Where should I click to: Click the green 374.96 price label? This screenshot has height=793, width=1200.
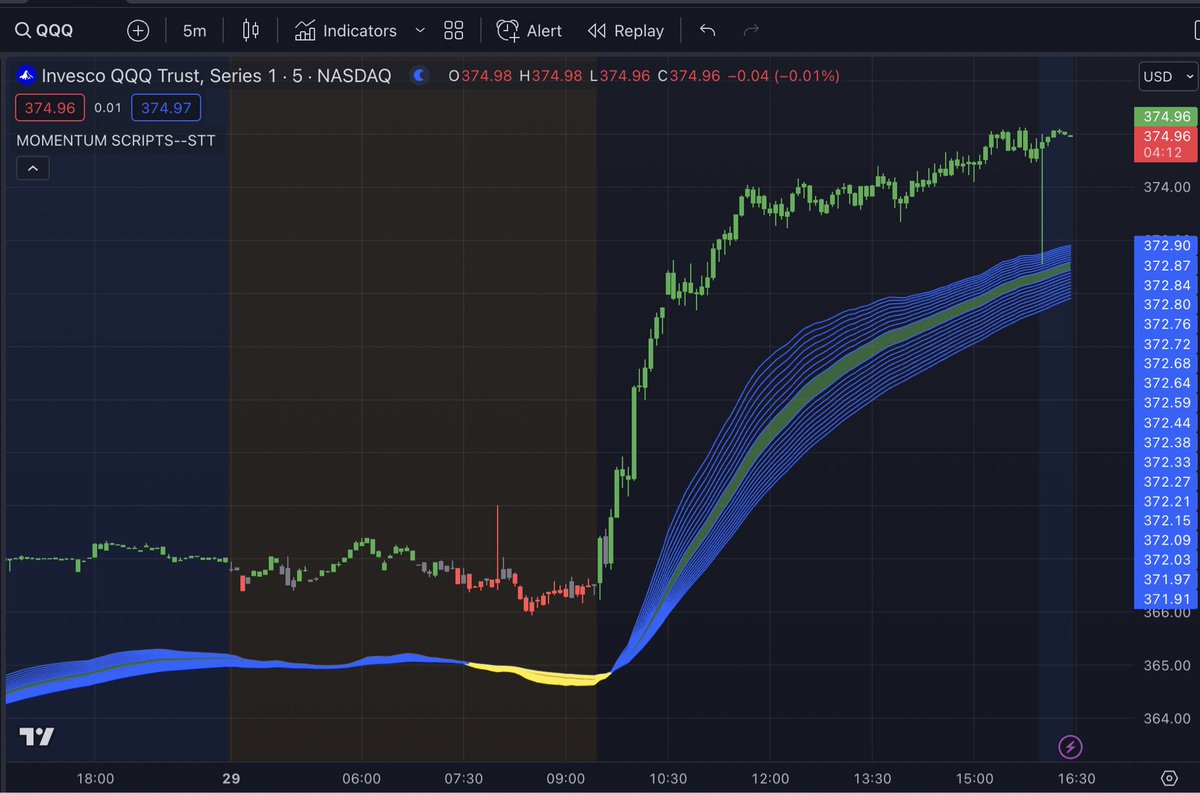click(x=1167, y=116)
